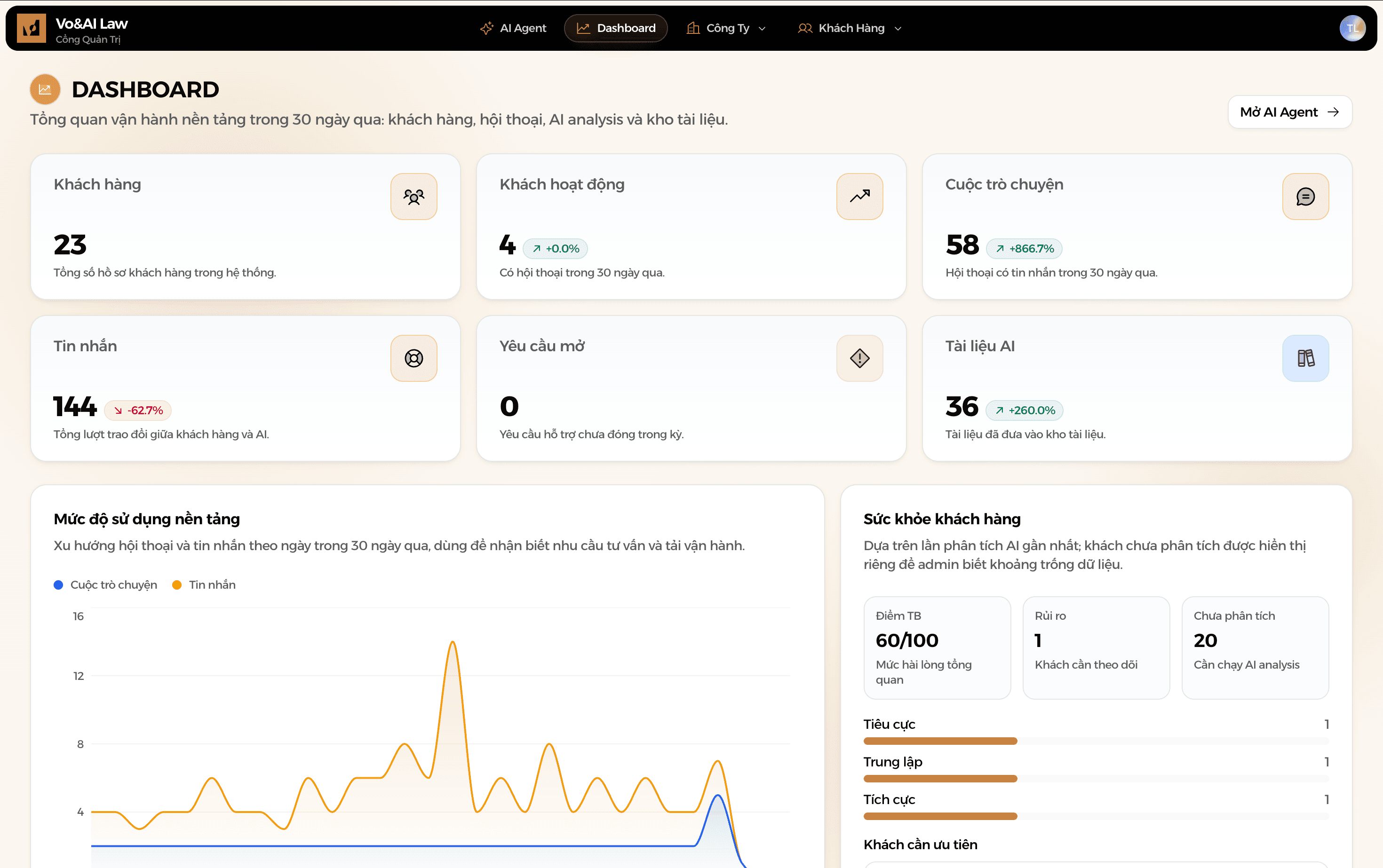Toggle the Cuộc trò chuyện chart legend

[x=106, y=584]
